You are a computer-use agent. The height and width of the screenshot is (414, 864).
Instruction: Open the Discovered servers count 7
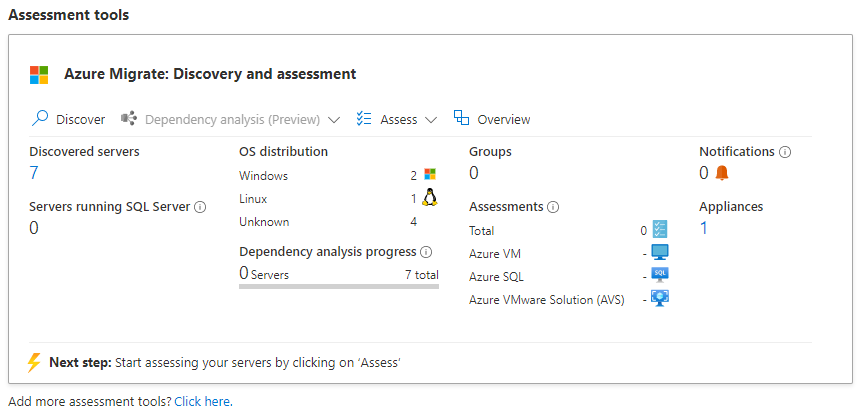(x=34, y=173)
